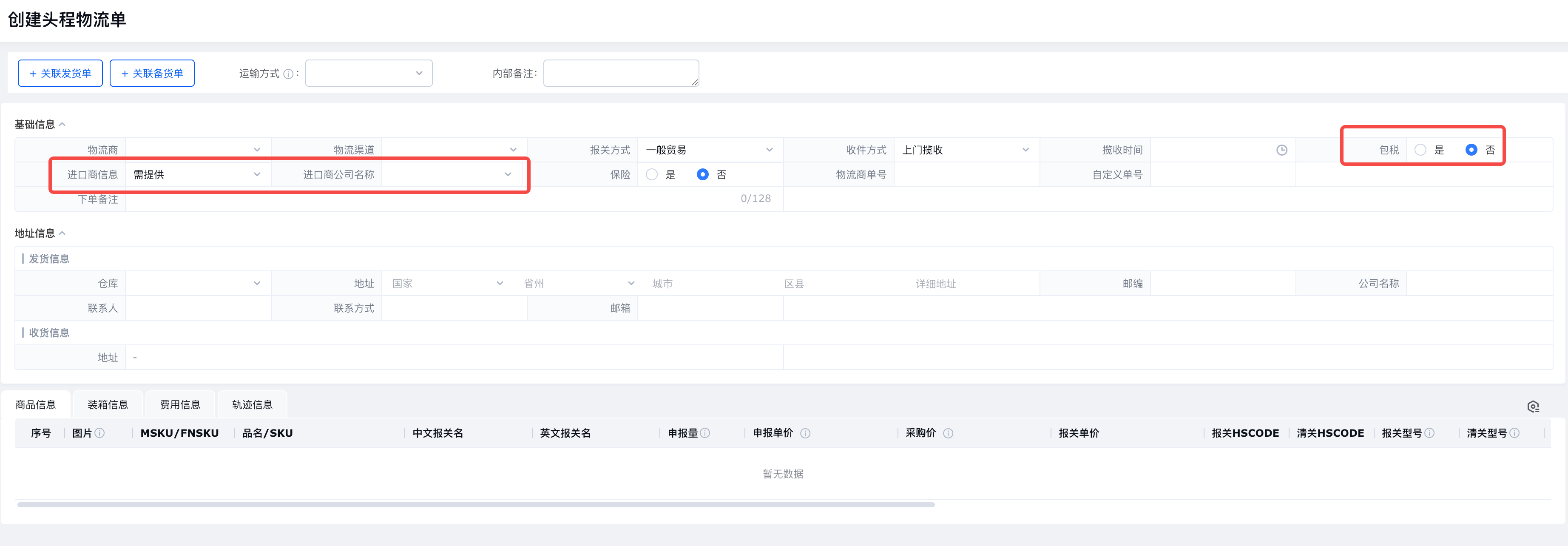Open the 物流渠道 dropdown
Viewport: 1568px width, 546px height.
tap(454, 150)
